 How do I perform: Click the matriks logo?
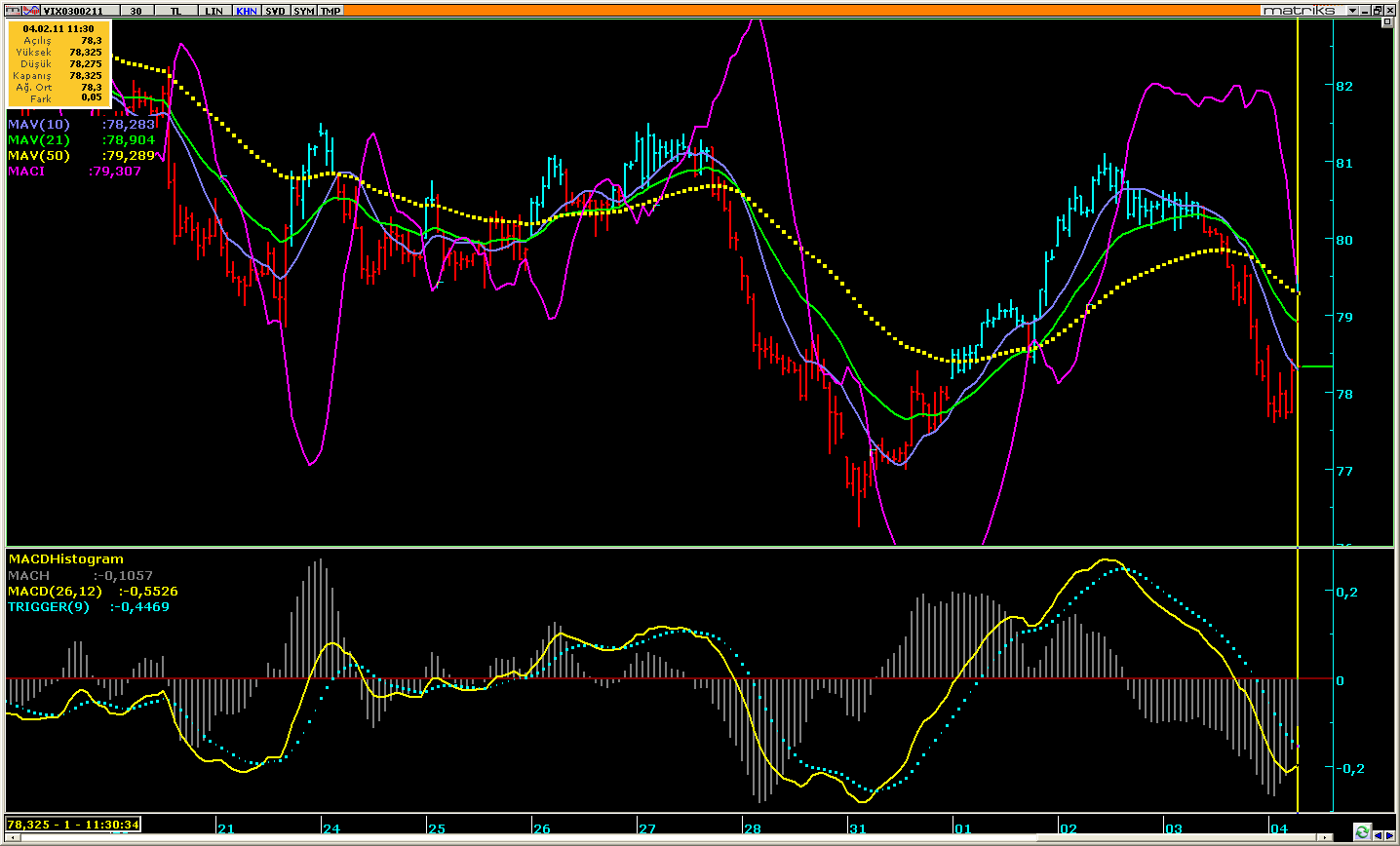tap(1301, 10)
